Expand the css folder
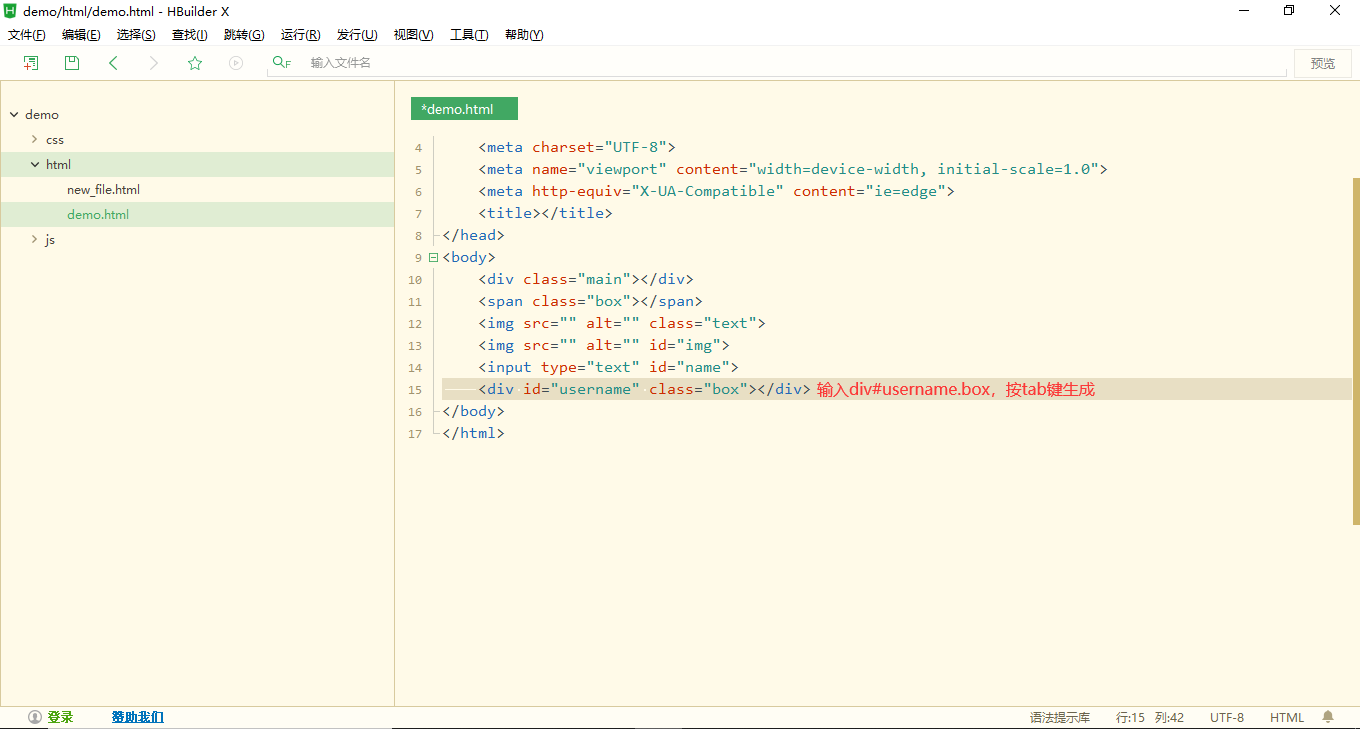1360x729 pixels. pos(34,140)
